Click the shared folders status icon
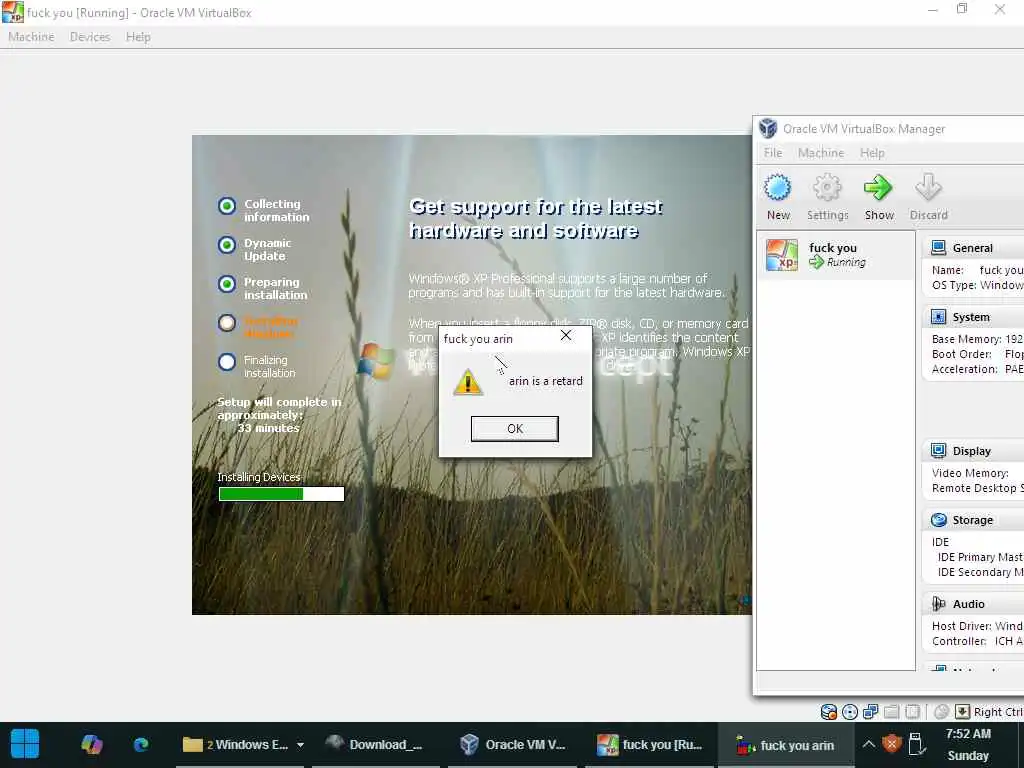Image resolution: width=1024 pixels, height=768 pixels. click(x=891, y=712)
